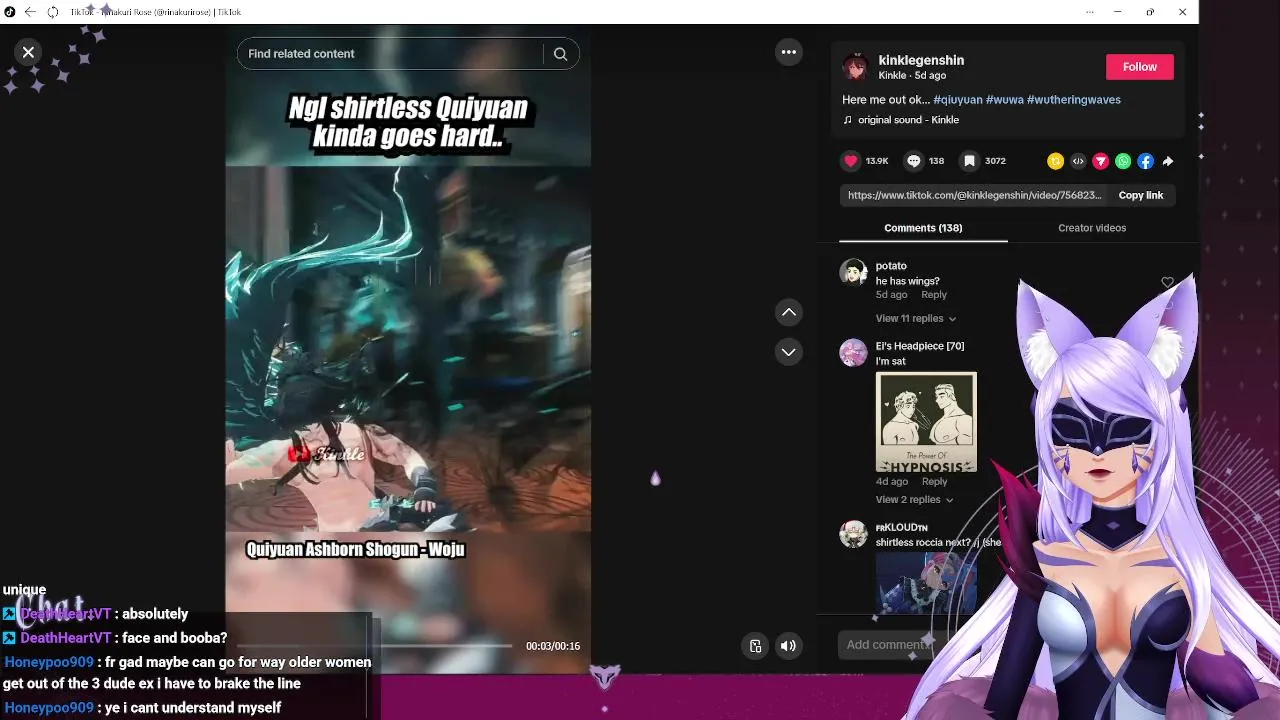Open the #wuwa hashtag

pos(1005,100)
